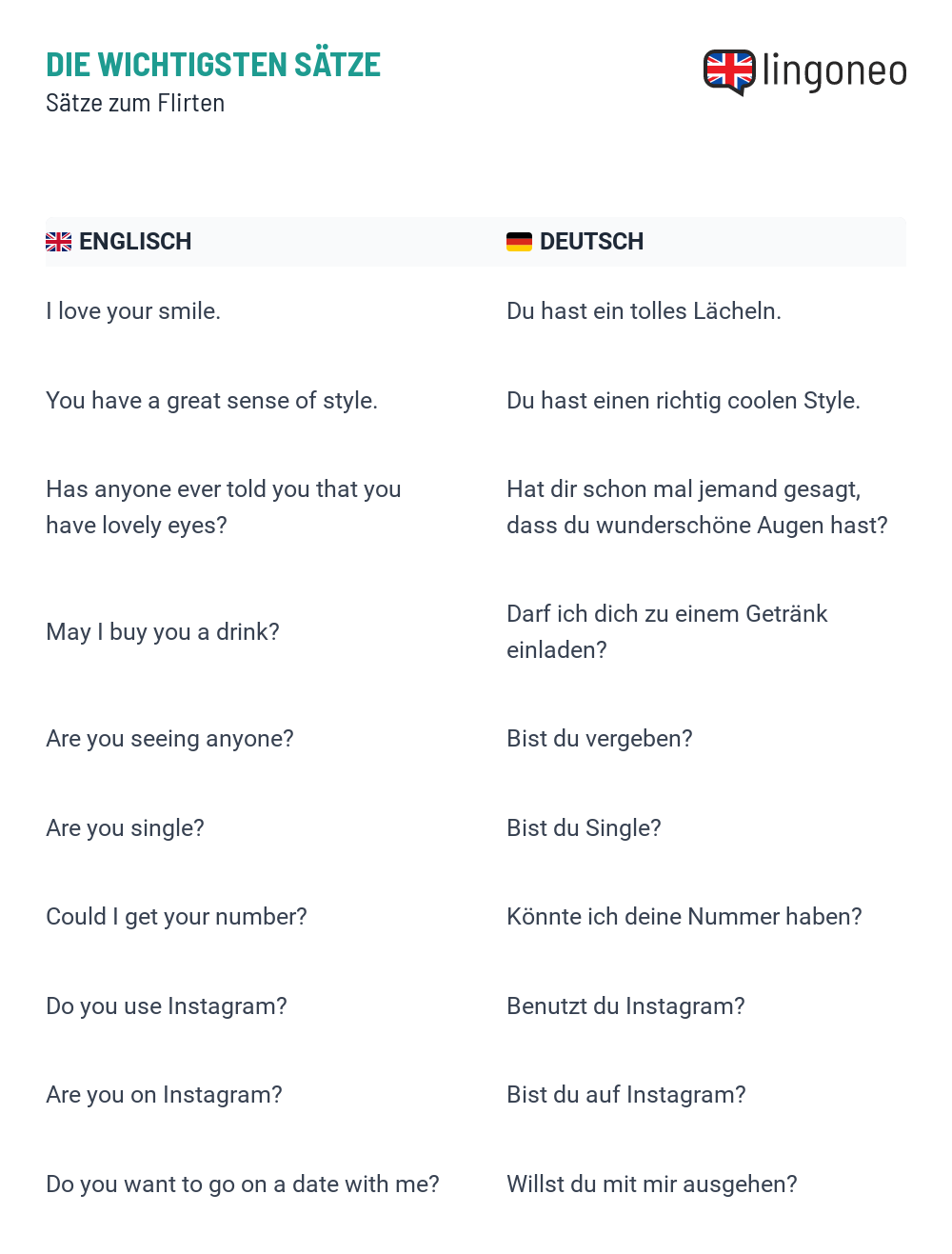The width and height of the screenshot is (952, 1254).
Task: Click the lingoneo speech-bubble flag logo
Action: click(x=729, y=72)
